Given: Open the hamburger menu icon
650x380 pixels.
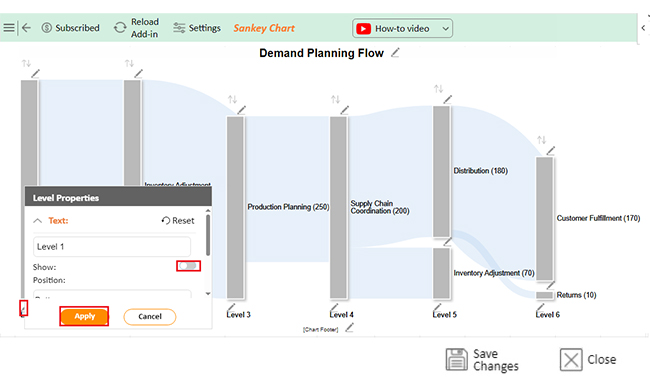Looking at the screenshot, I should [9, 28].
